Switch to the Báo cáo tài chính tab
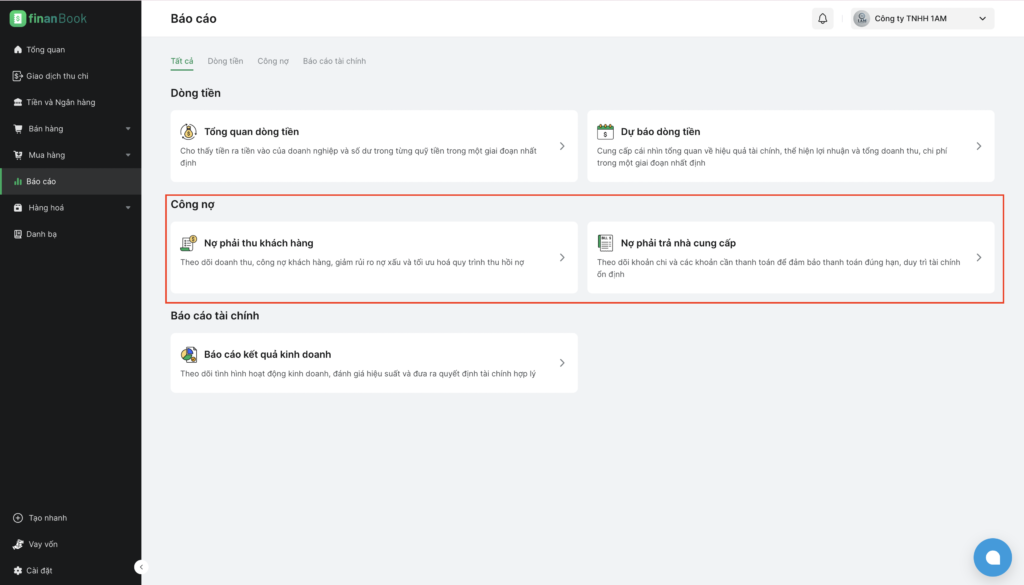This screenshot has height=585, width=1024. coord(334,61)
